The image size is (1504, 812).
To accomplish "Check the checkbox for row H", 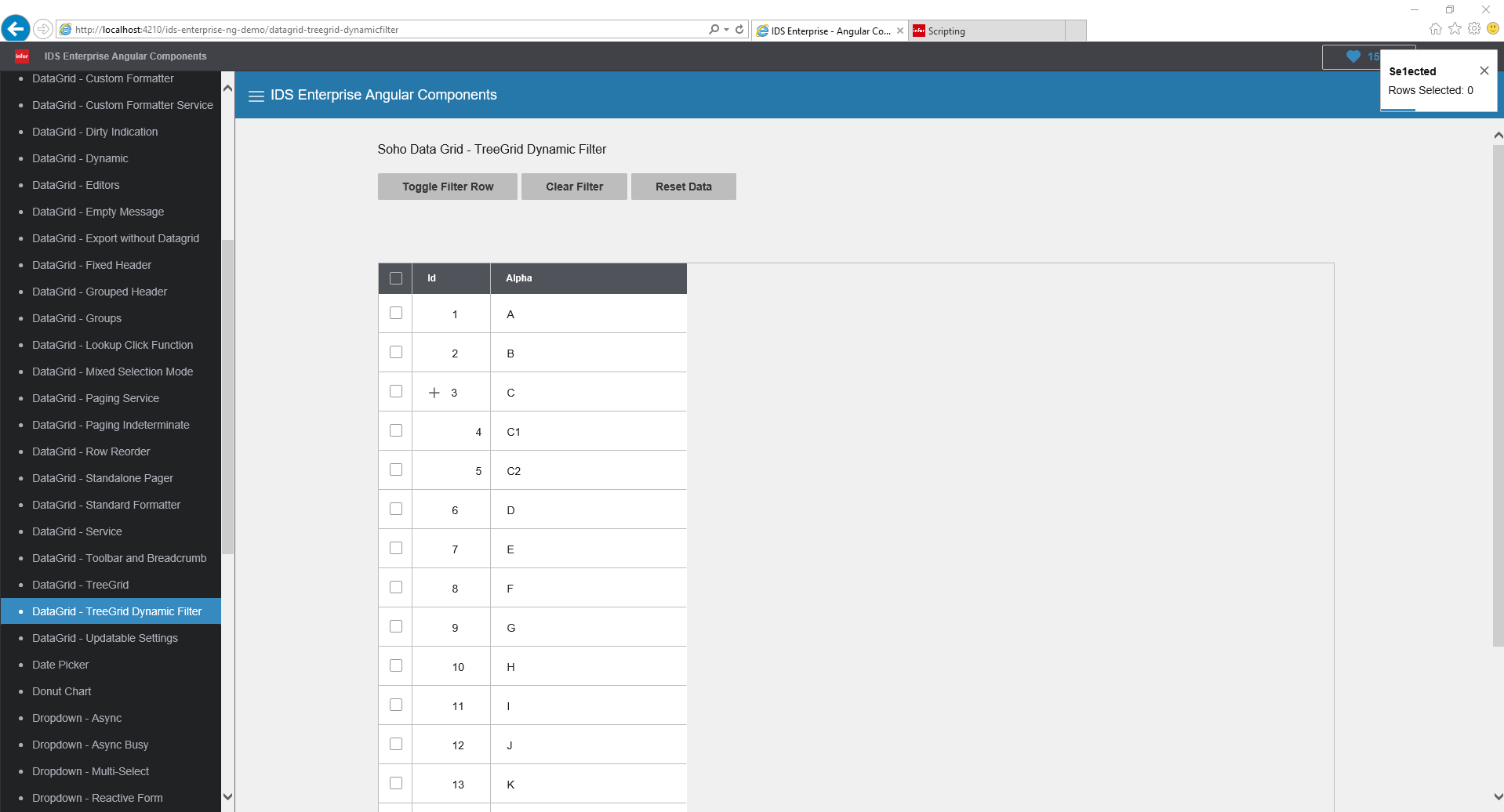I will coord(396,665).
